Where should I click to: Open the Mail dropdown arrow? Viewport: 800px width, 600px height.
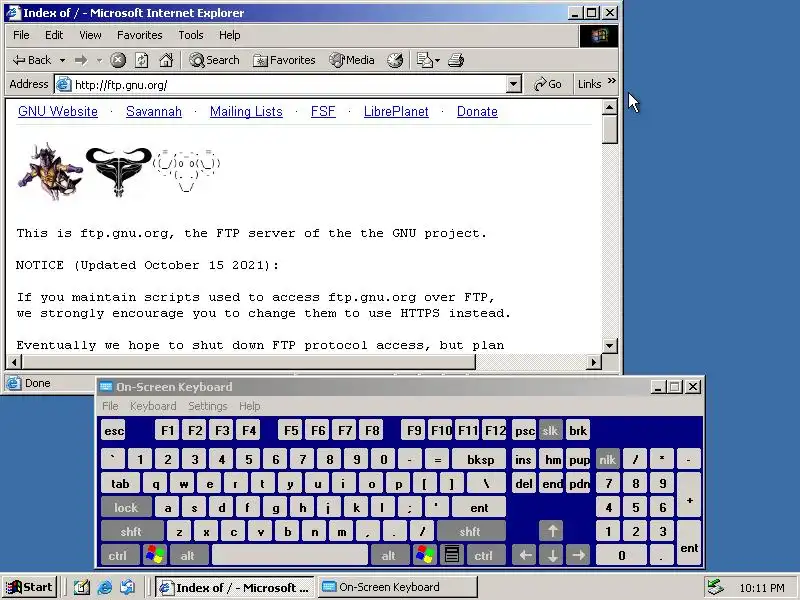tap(438, 60)
